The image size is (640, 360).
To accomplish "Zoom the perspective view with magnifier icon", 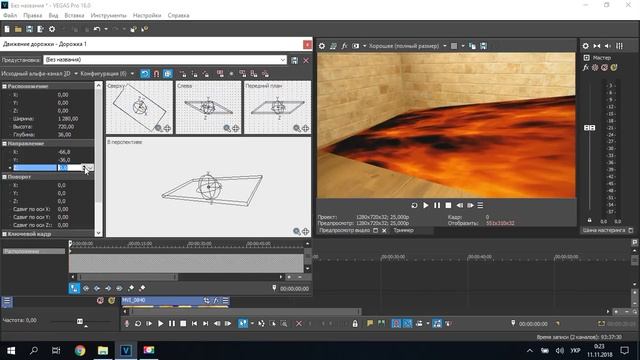I will pyautogui.click(x=297, y=231).
